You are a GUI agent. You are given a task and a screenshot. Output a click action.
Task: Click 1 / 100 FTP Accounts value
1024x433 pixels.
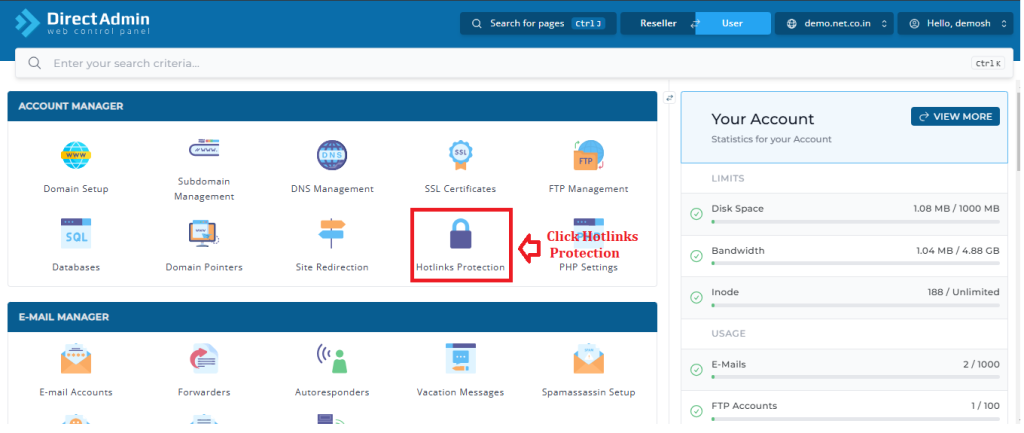click(985, 406)
